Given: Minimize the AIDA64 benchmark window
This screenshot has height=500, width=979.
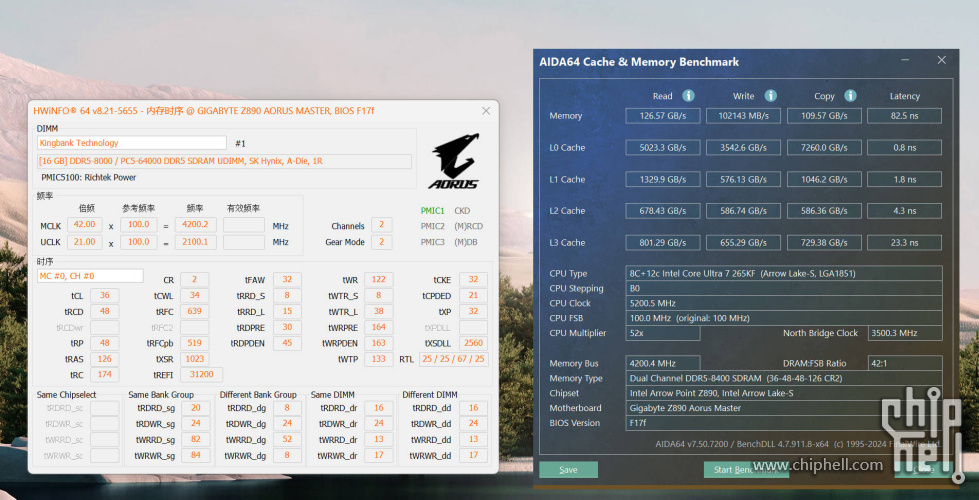Looking at the screenshot, I should click(x=906, y=60).
